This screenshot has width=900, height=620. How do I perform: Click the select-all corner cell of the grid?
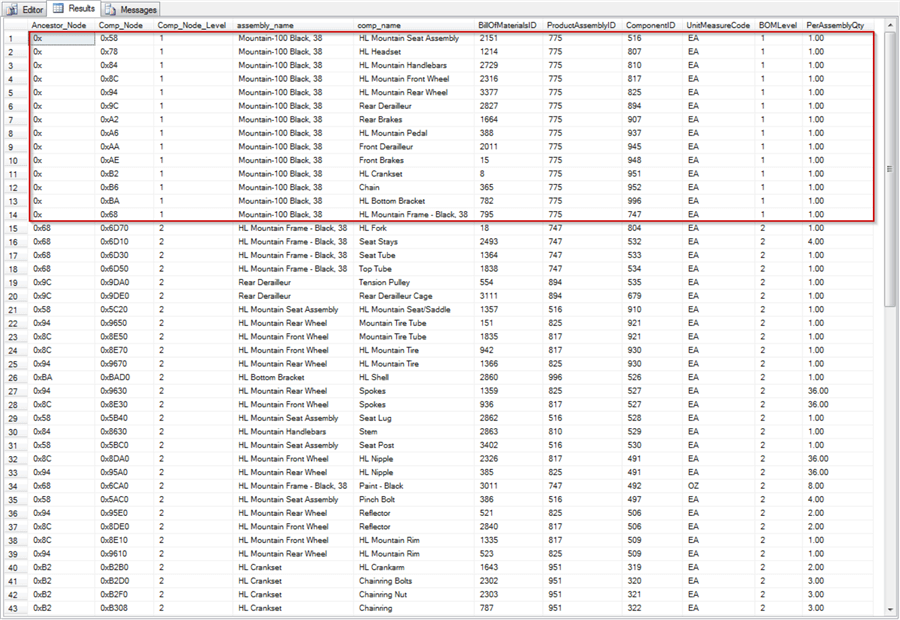click(14, 23)
